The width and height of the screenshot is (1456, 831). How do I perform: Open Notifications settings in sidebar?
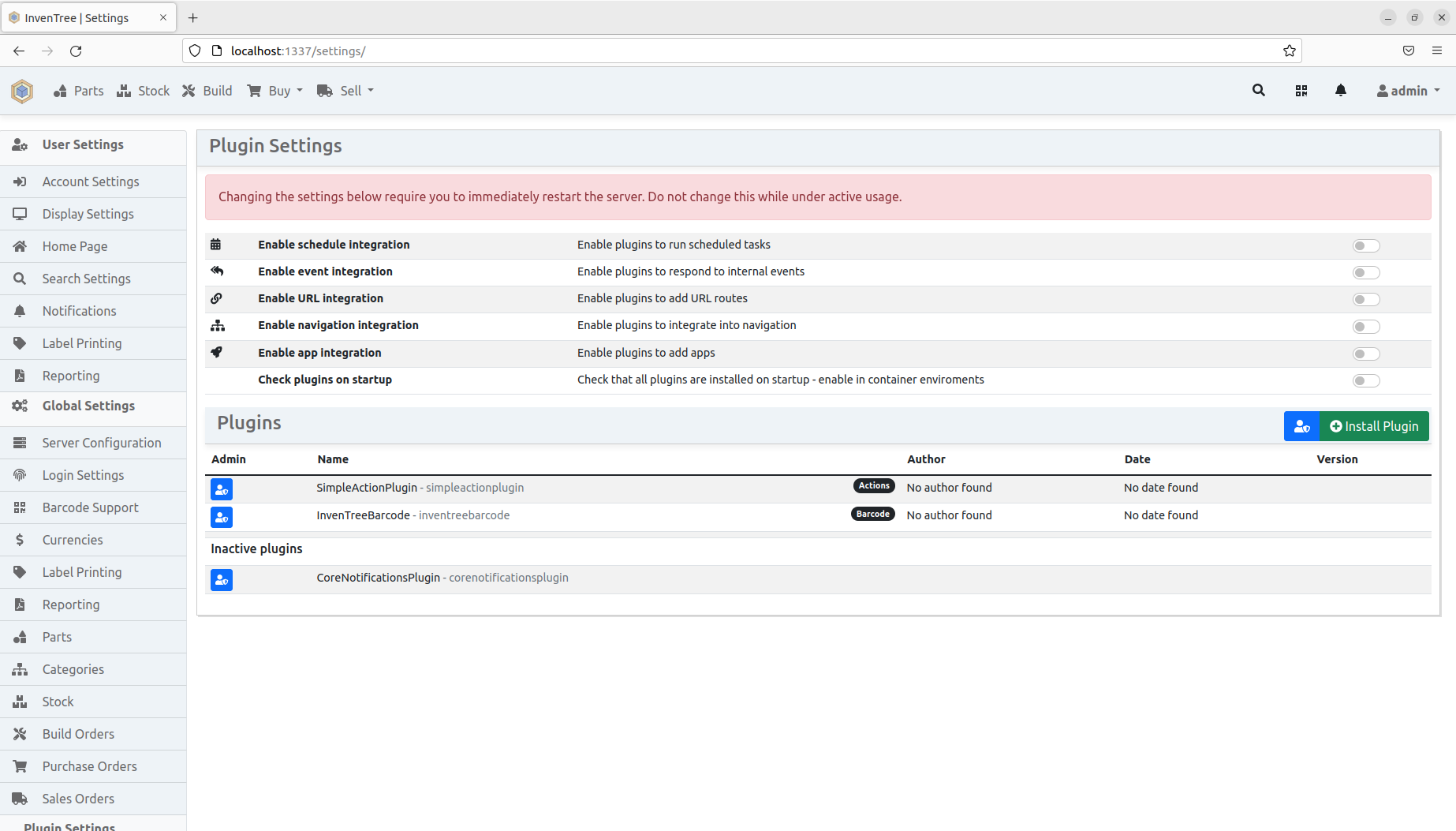point(93,311)
